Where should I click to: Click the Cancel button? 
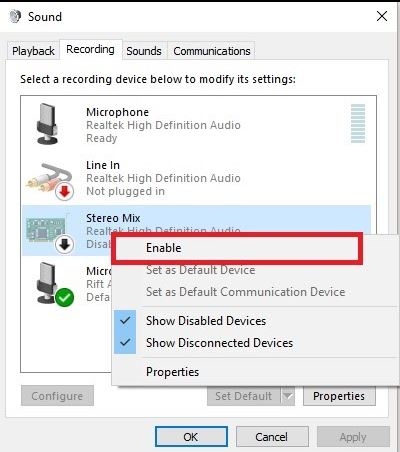coord(272,437)
